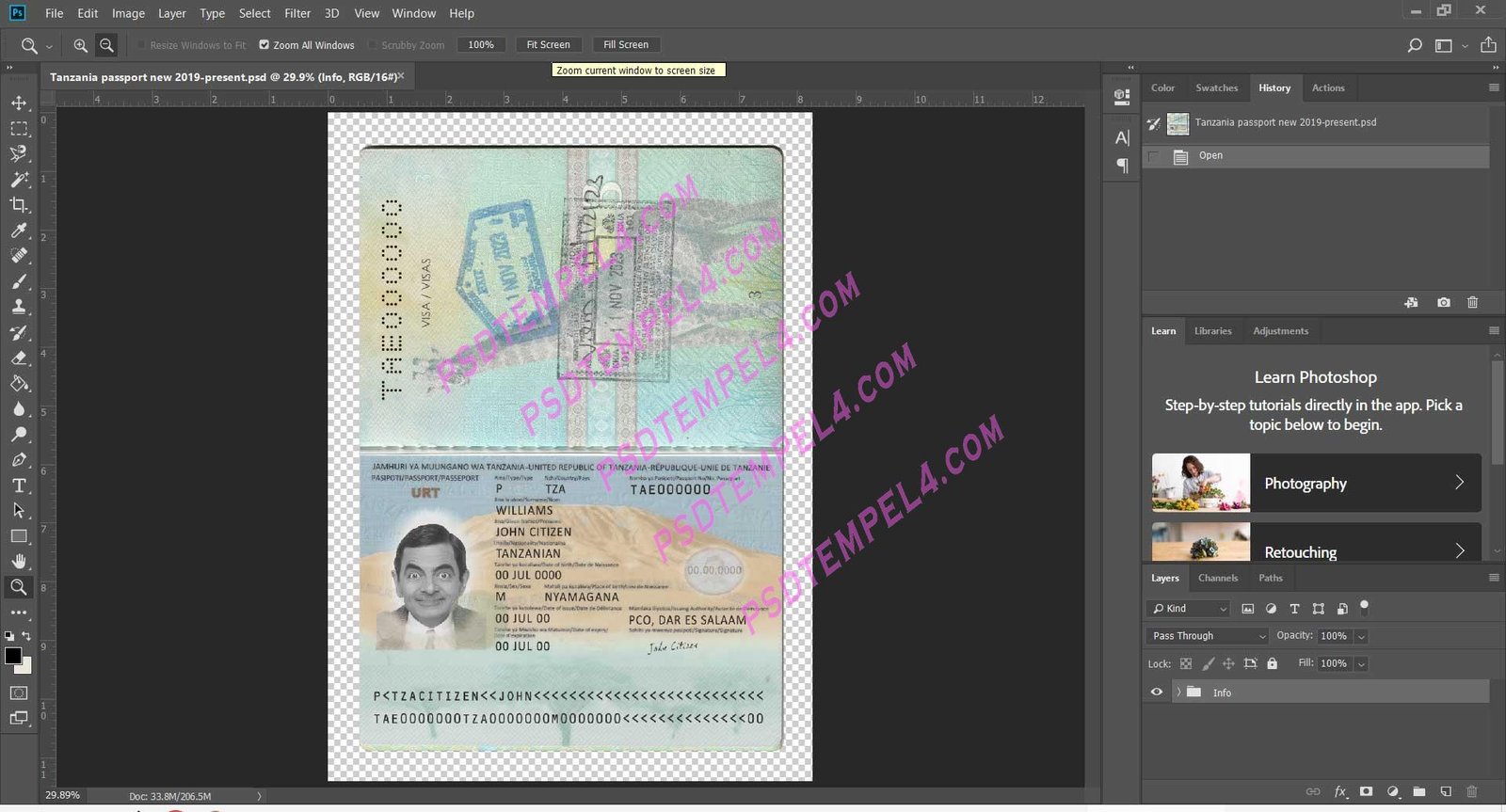Open the Image menu
1506x812 pixels.
(128, 13)
